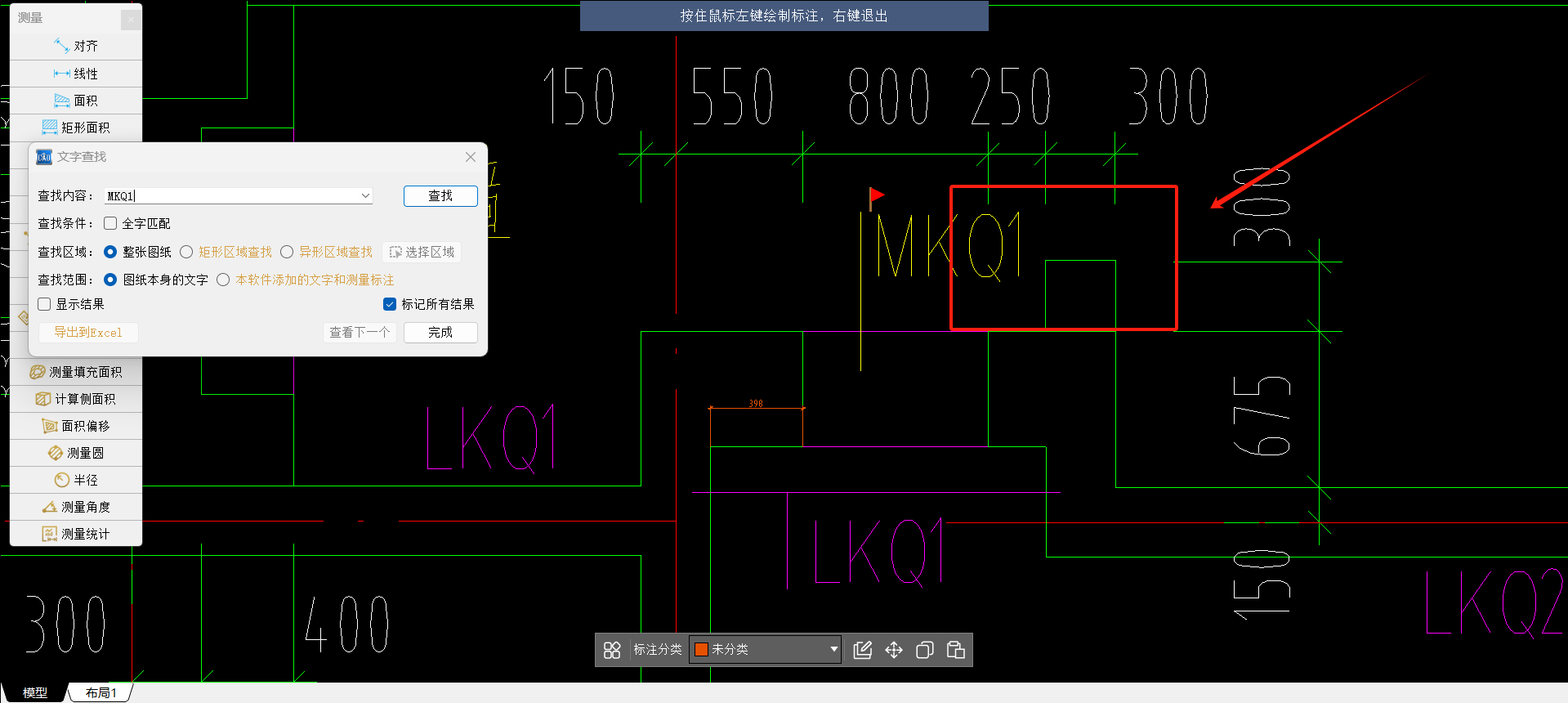Screen dimensions: 1568x703
Task: Expand the 查找内容 history dropdown
Action: (x=365, y=196)
